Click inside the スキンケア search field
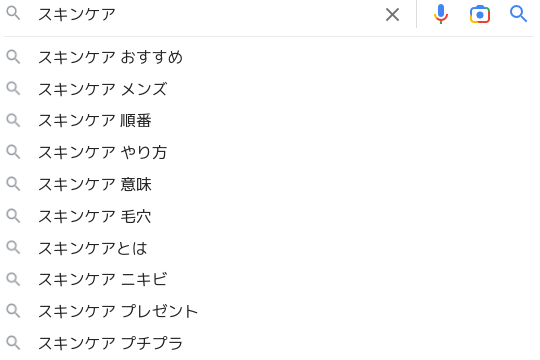Image resolution: width=540 pixels, height=360 pixels. [207, 14]
